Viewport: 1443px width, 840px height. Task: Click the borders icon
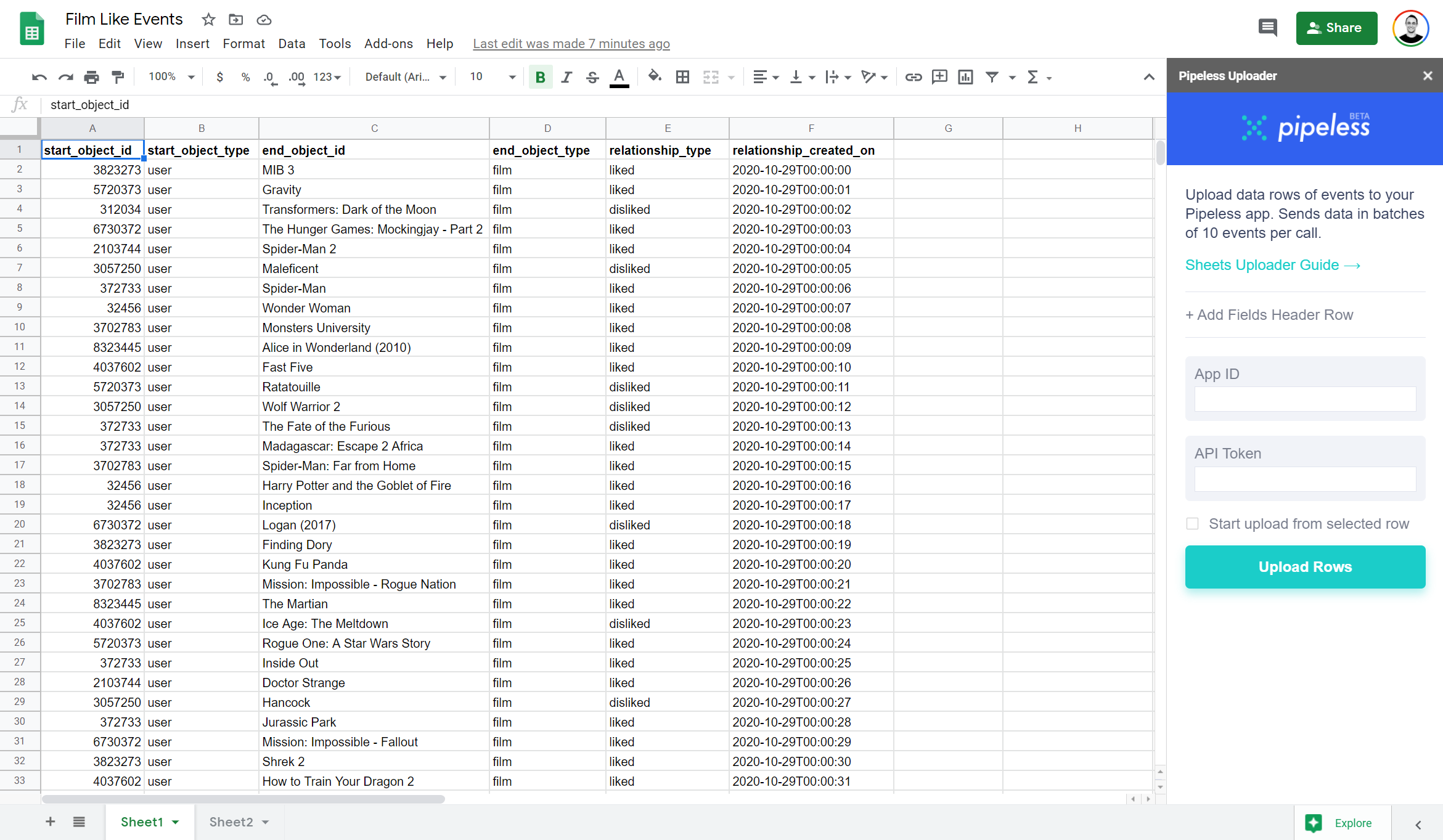pyautogui.click(x=682, y=77)
